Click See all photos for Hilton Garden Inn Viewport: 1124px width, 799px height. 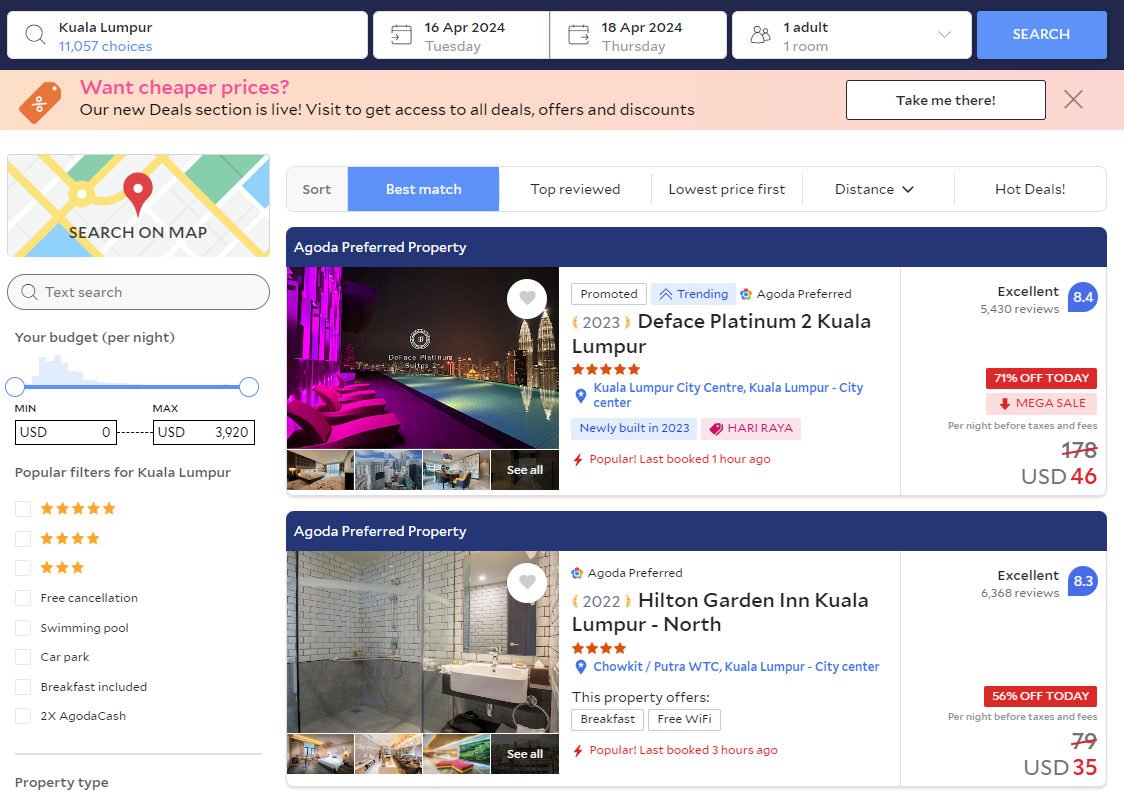pyautogui.click(x=524, y=753)
